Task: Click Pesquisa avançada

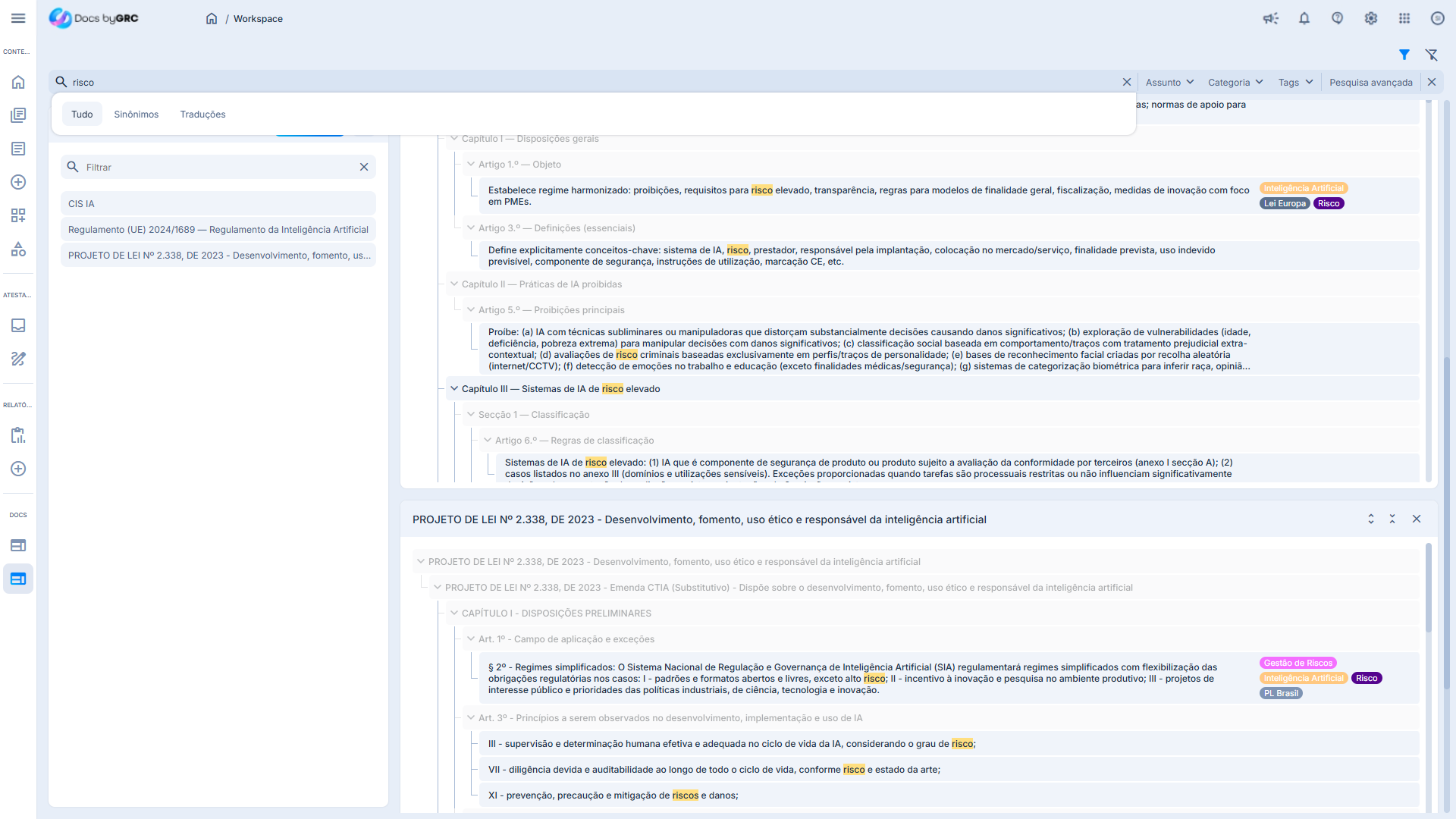Action: tap(1370, 82)
